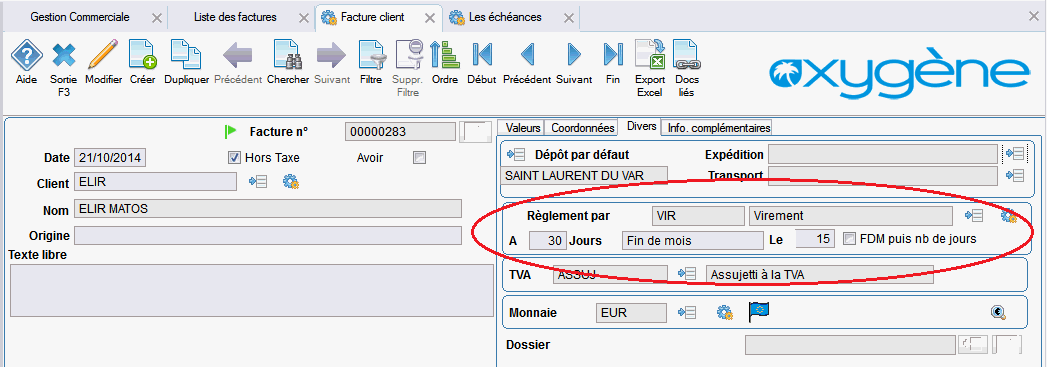This screenshot has height=367, width=1047.
Task: Click the SAINT LAURENT DU VAR depot field
Action: [584, 175]
